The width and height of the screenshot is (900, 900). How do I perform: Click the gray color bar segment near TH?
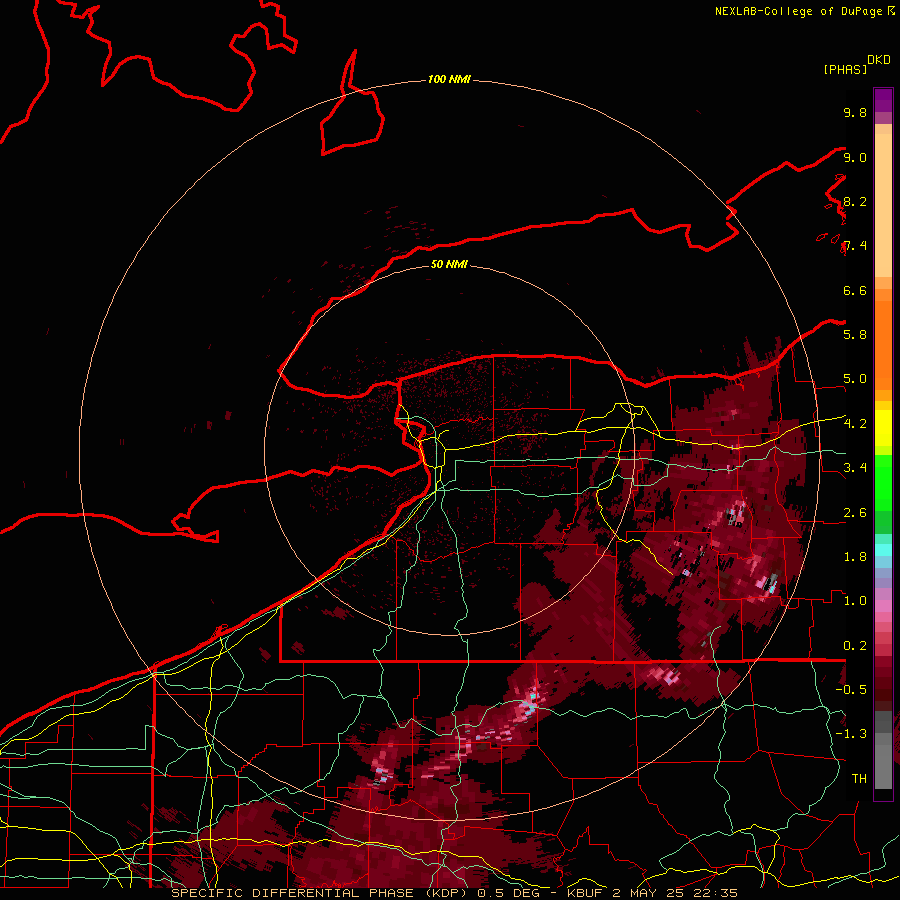883,769
